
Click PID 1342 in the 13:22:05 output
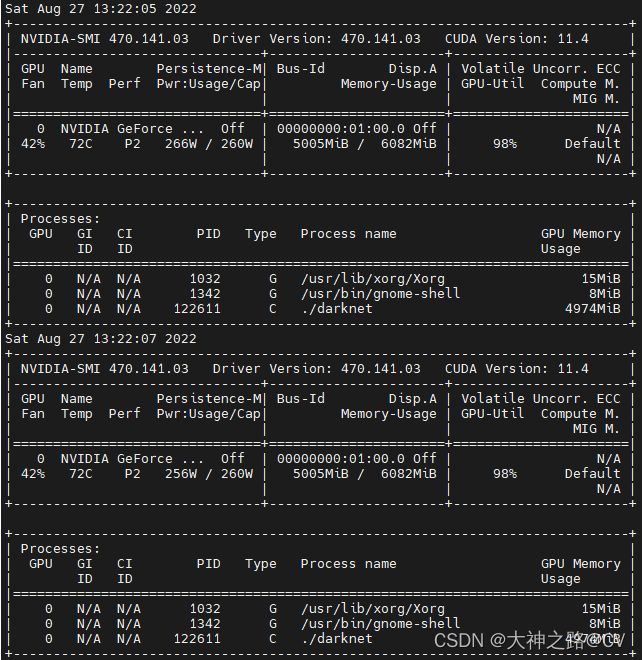pyautogui.click(x=205, y=294)
